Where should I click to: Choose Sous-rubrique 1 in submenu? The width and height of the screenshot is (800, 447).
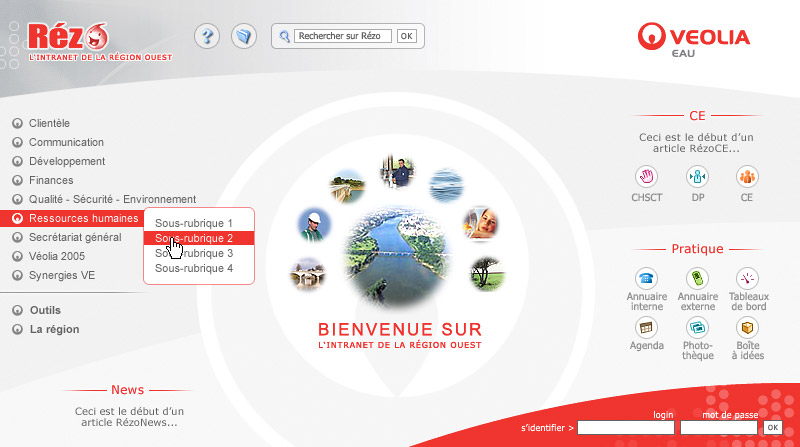(x=194, y=224)
